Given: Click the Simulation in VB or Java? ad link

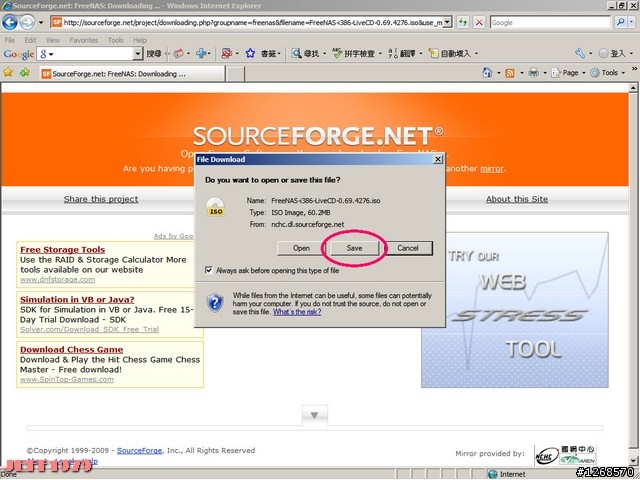Looking at the screenshot, I should (x=77, y=299).
